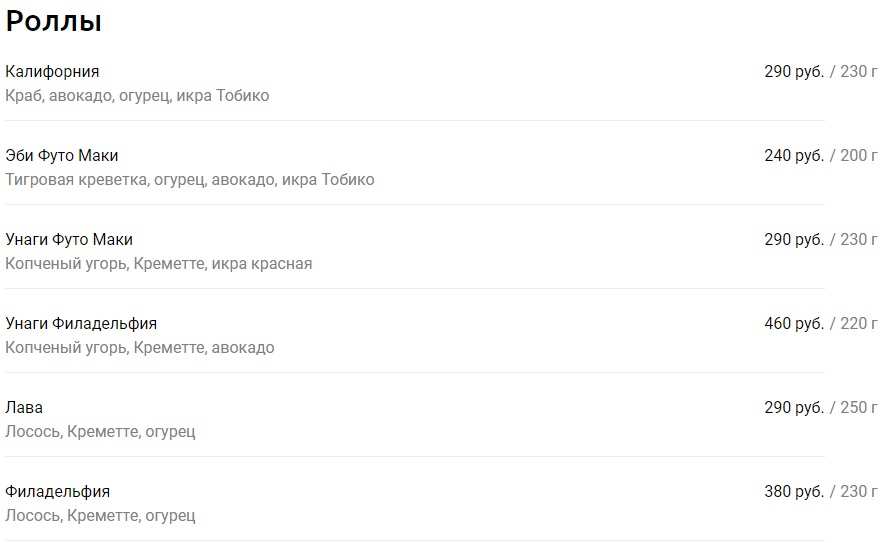Click the Тигровая креветка ingredients line
Screen dimensions: 896x543
(190, 180)
